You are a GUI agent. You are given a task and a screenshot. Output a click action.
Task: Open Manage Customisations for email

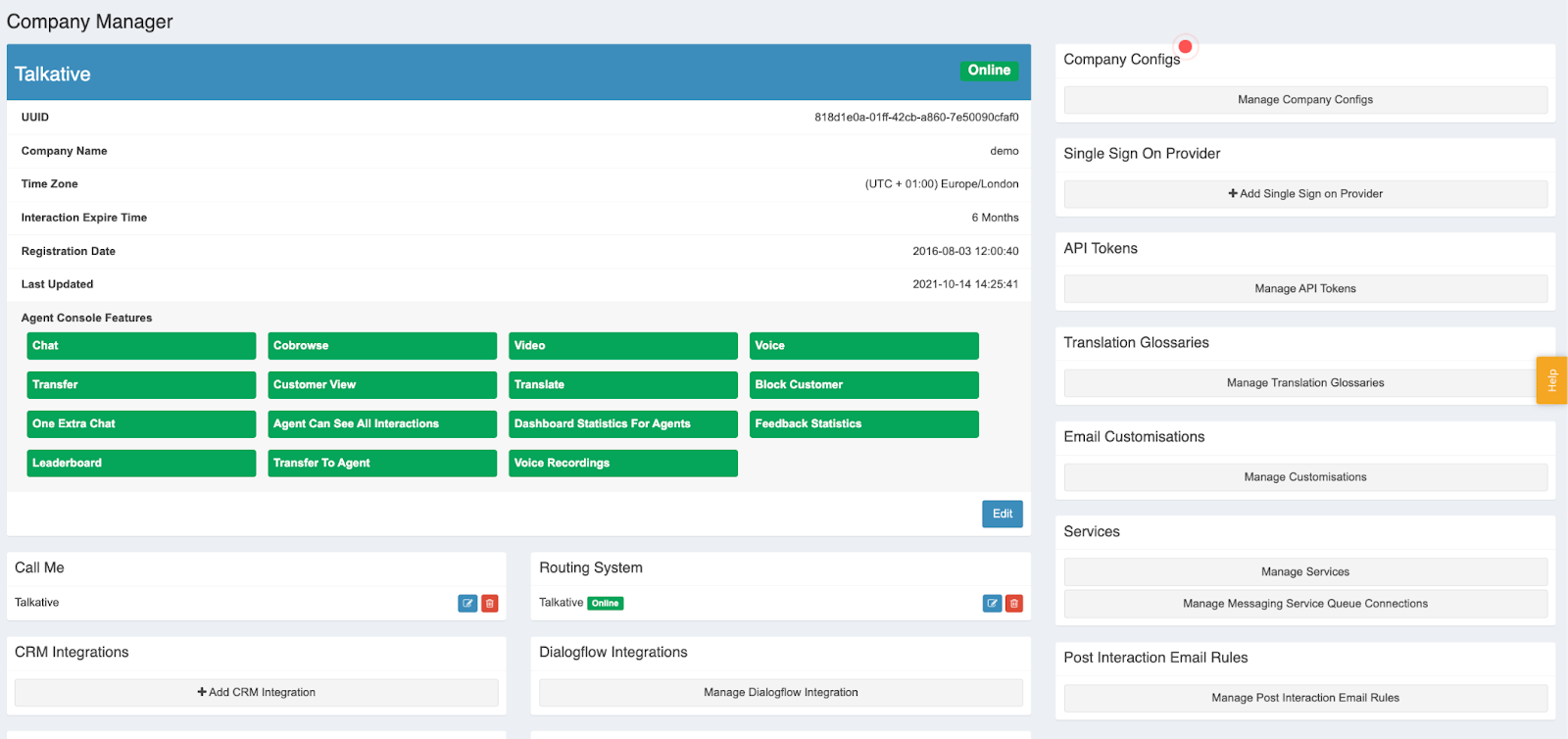pos(1305,477)
